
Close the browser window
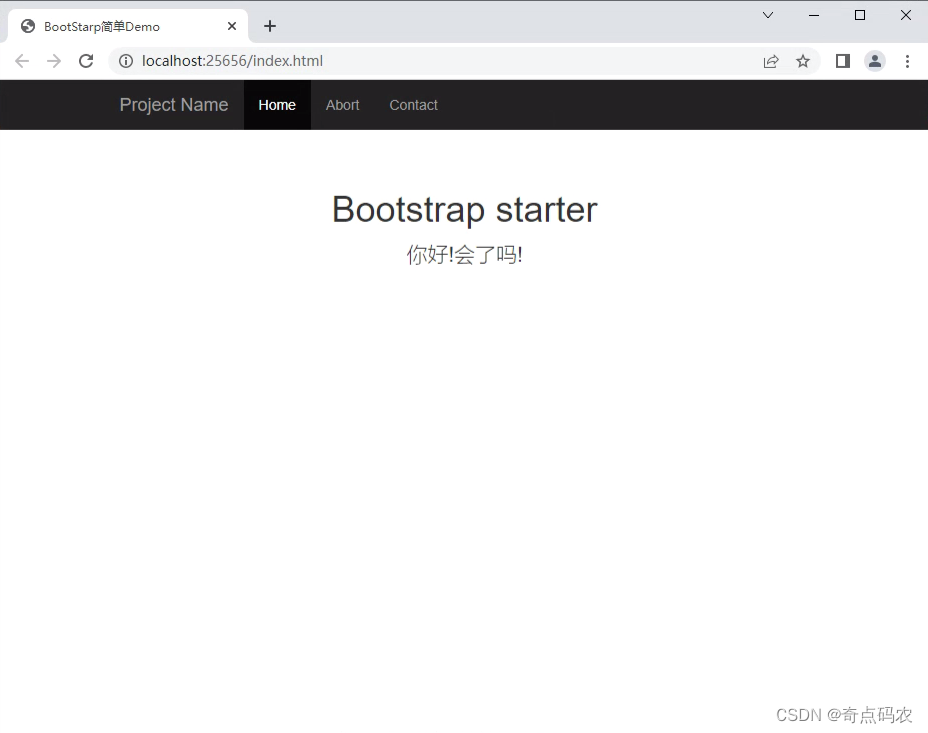click(x=906, y=15)
